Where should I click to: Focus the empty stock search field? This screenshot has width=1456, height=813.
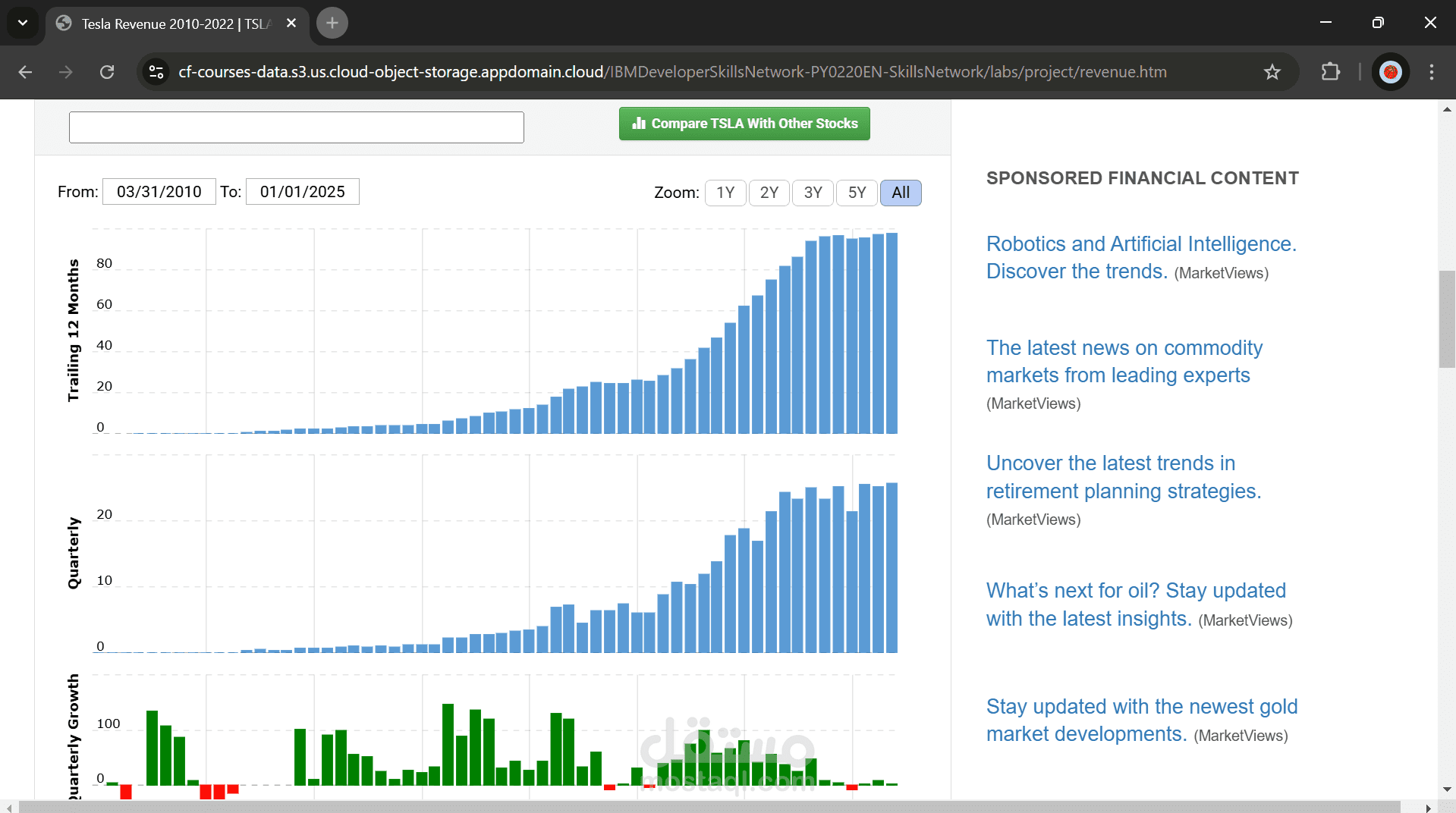tap(297, 127)
